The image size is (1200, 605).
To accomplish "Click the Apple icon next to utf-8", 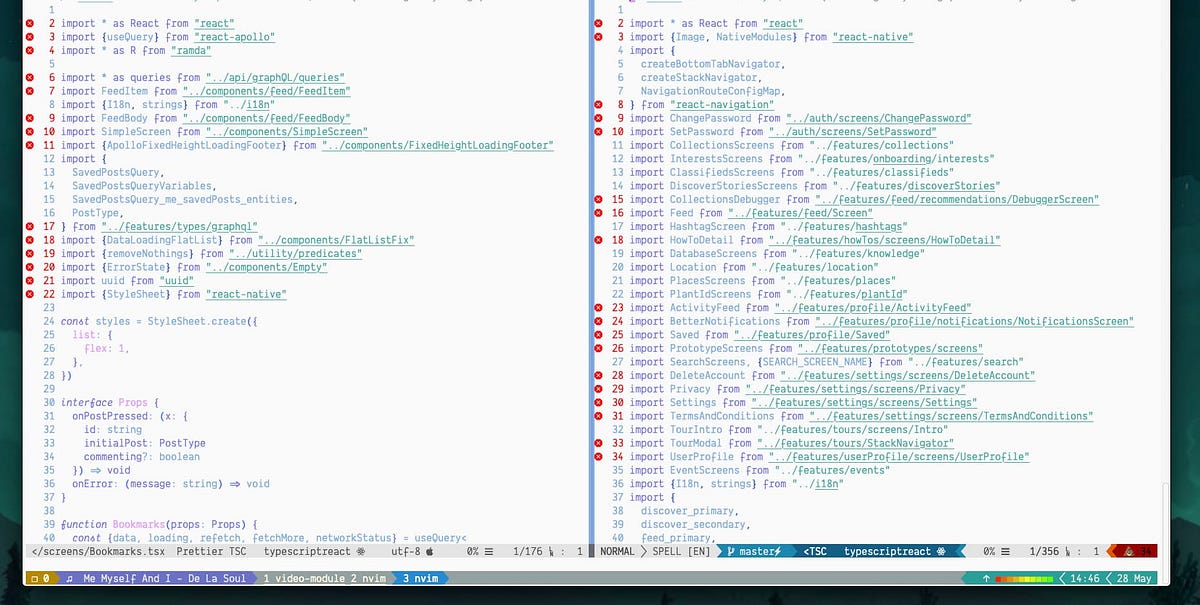I will pos(428,550).
